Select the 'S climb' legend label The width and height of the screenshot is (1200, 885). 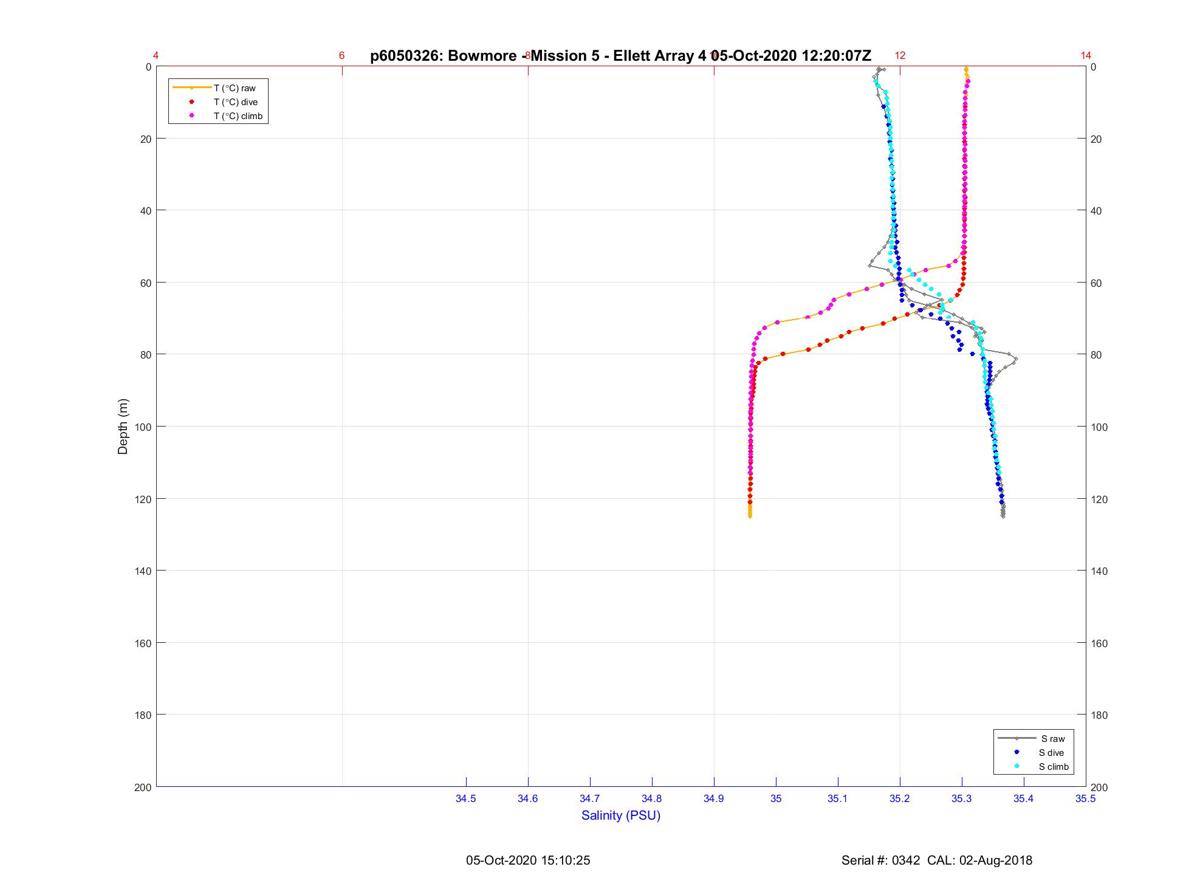1055,766
